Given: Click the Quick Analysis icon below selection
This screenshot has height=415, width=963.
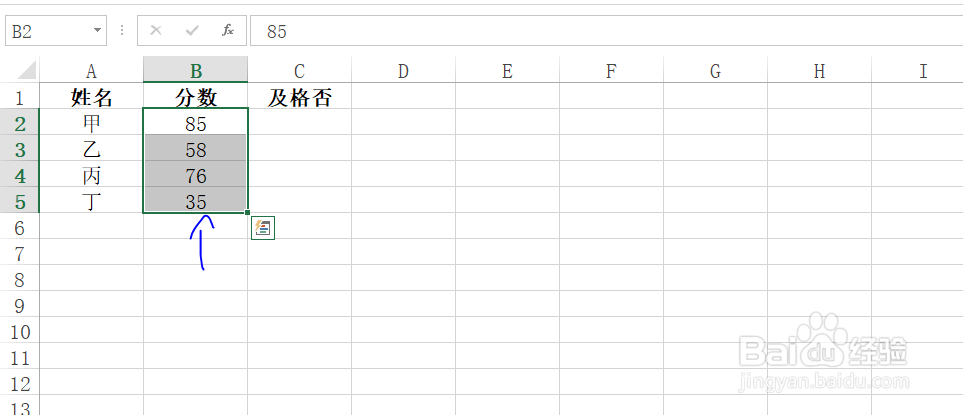Looking at the screenshot, I should pyautogui.click(x=263, y=228).
